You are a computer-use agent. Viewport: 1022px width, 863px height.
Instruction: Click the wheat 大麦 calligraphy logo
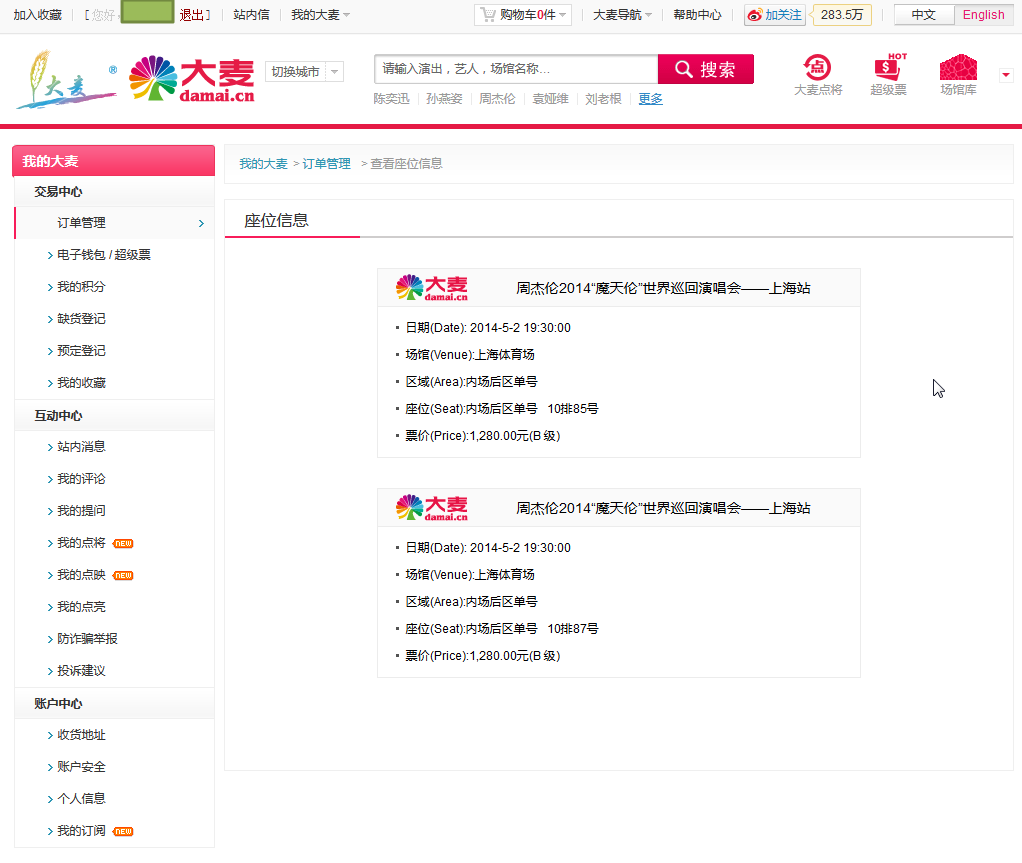[x=66, y=80]
